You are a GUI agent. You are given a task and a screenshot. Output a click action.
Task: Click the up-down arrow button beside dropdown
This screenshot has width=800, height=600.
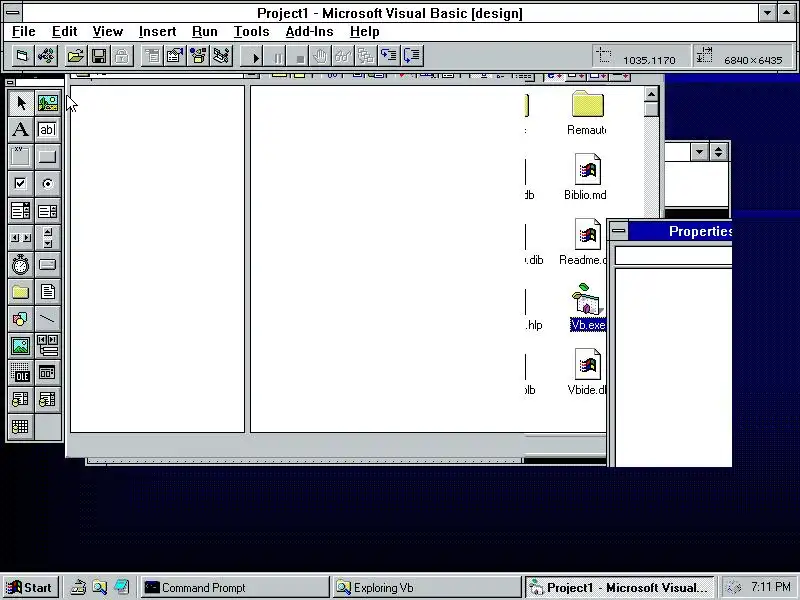point(718,152)
